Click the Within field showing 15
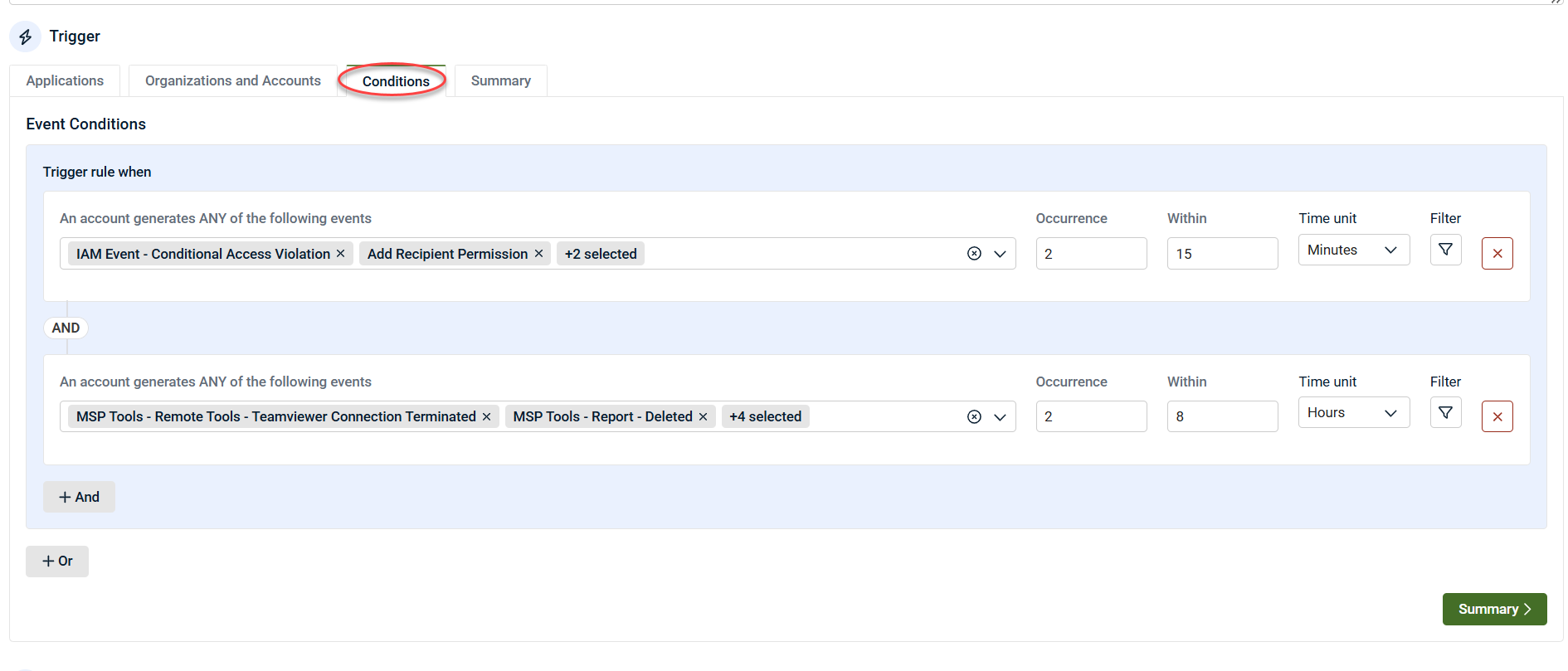 (x=1221, y=254)
